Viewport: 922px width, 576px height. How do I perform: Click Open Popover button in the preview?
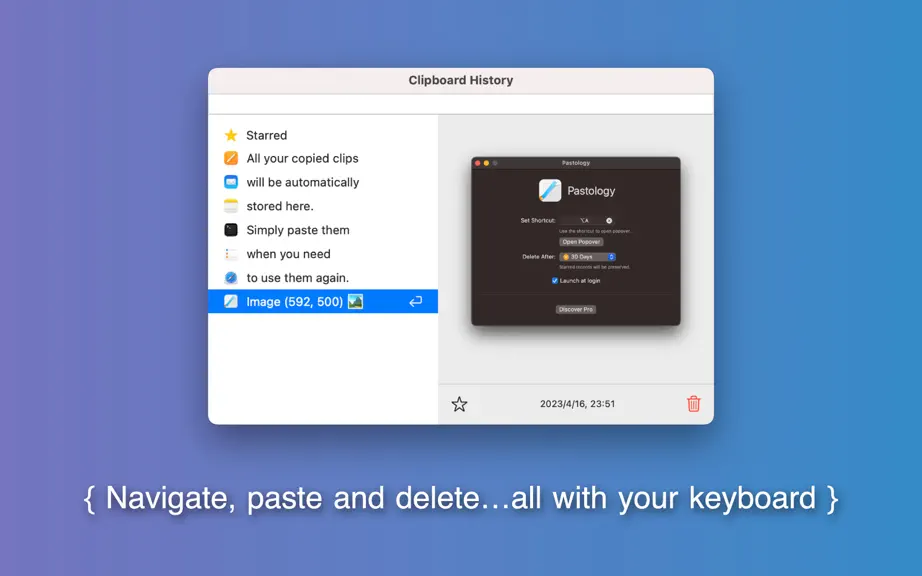tap(581, 242)
